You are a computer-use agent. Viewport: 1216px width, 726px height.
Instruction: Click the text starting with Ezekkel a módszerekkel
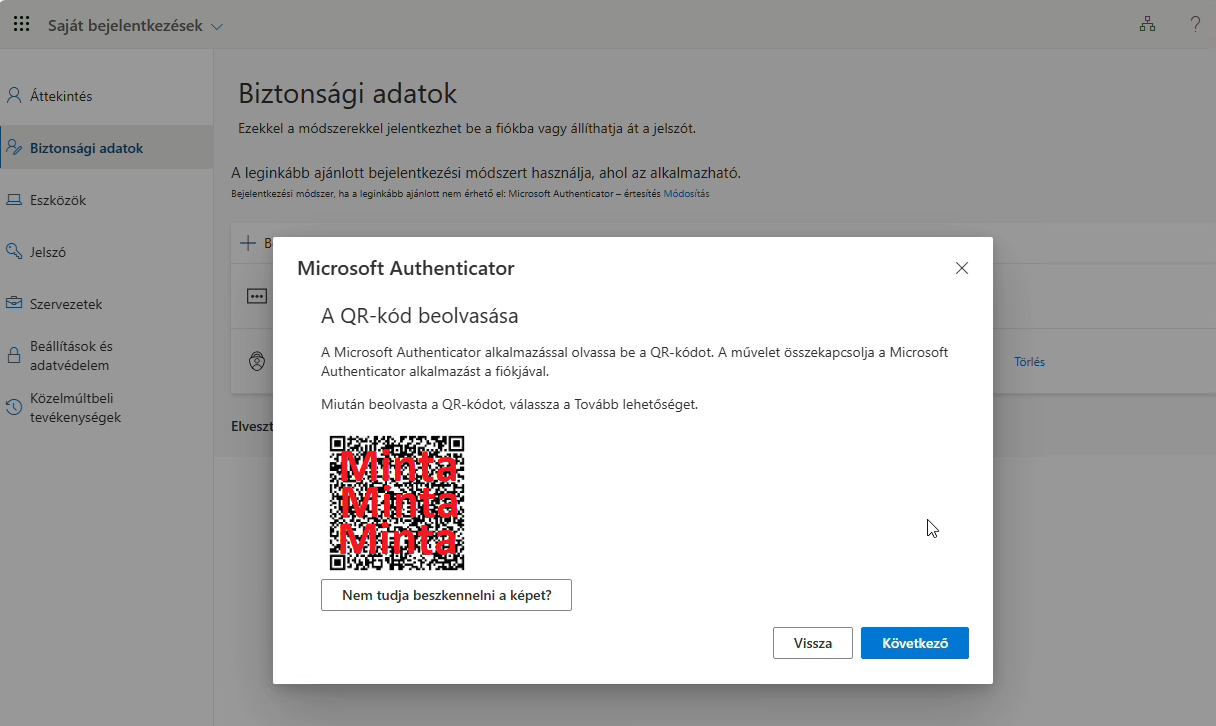click(467, 129)
